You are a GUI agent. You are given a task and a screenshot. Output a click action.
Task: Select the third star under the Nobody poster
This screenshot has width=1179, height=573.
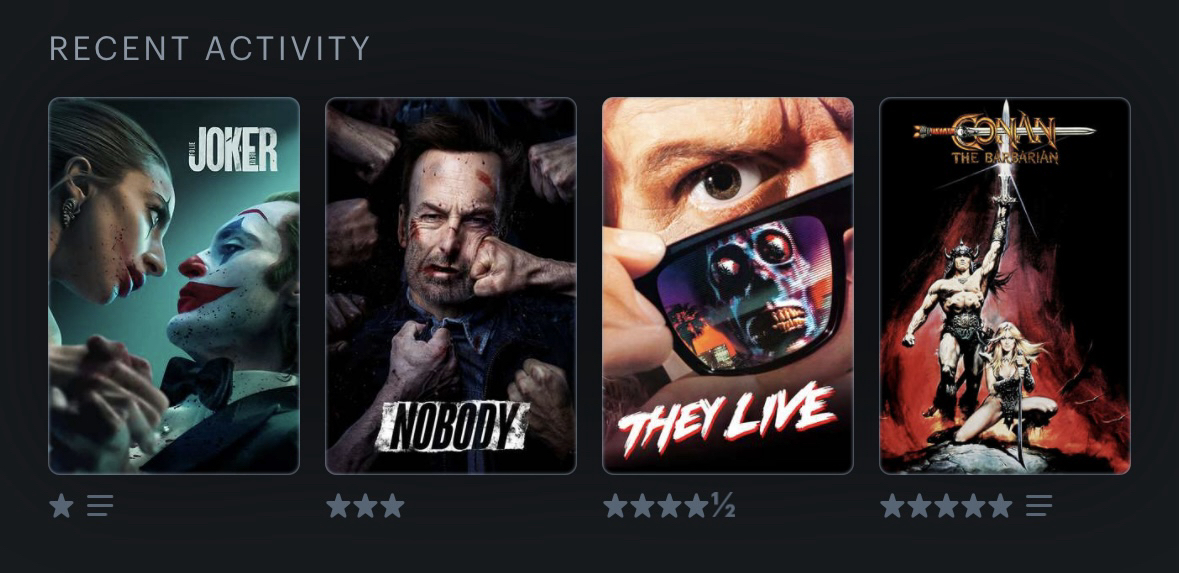pos(392,506)
